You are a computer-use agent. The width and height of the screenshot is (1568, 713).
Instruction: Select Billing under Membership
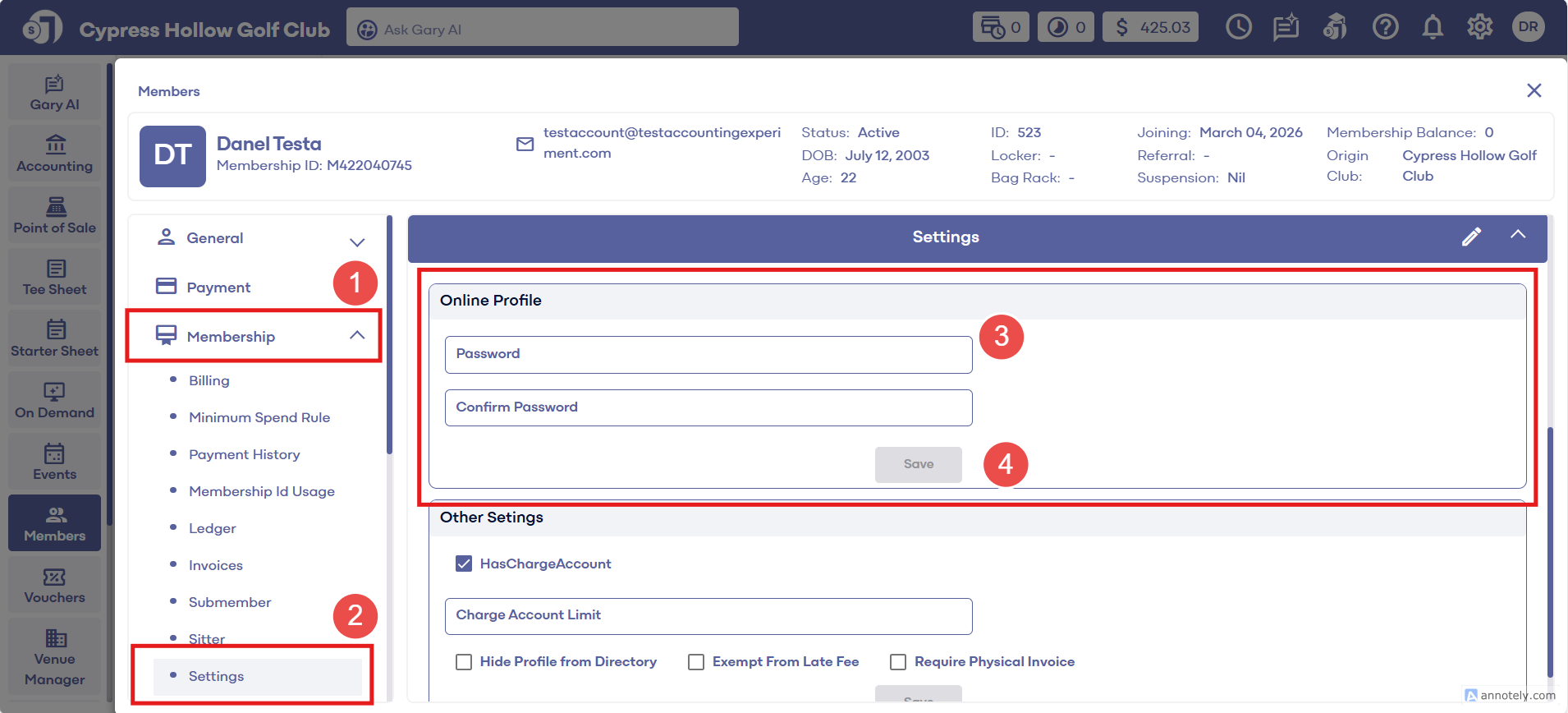click(209, 380)
